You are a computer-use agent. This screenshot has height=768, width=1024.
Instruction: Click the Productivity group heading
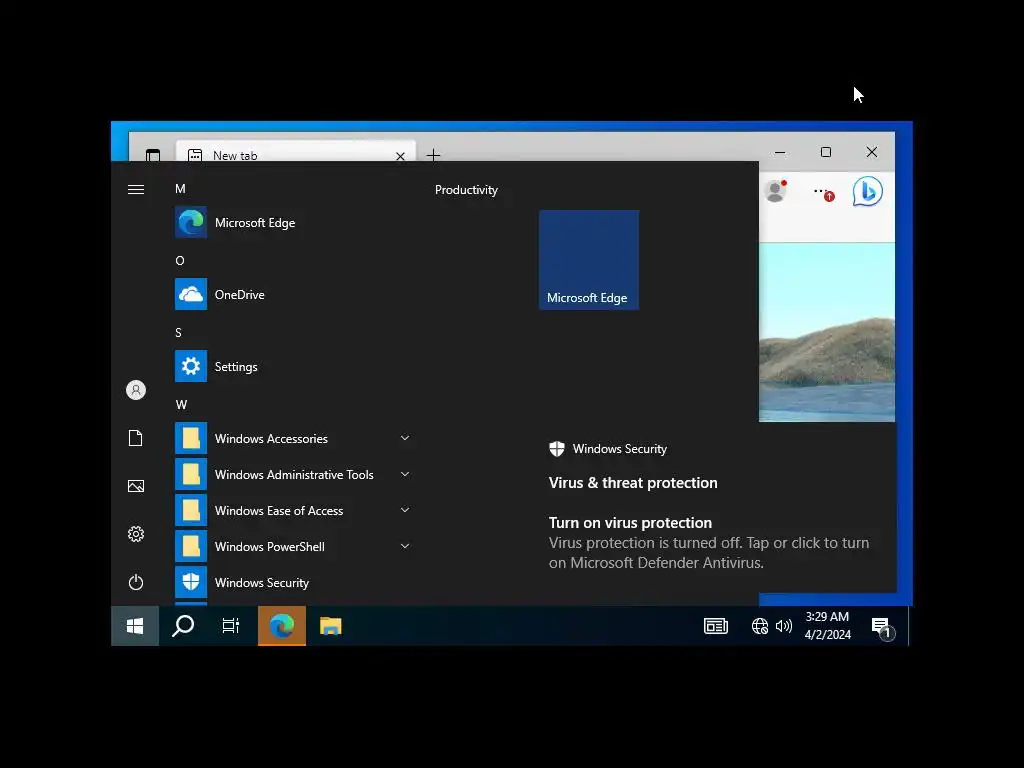466,190
